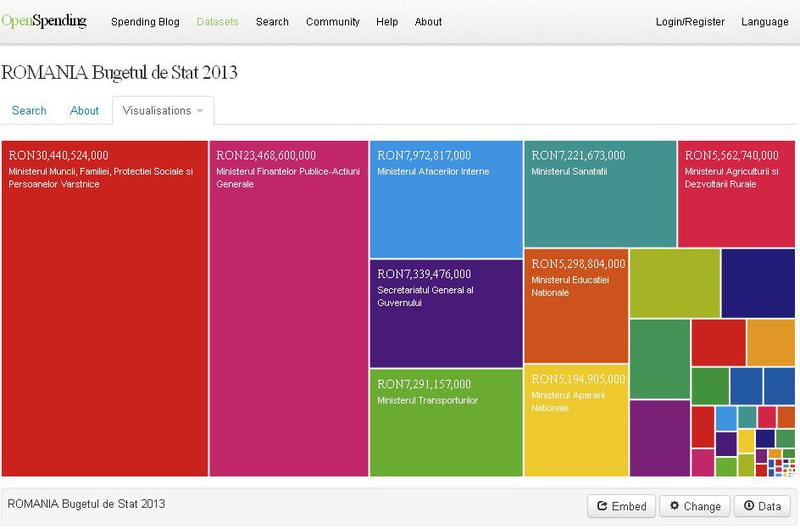Select the Ministerul Transporturilor green tile
Viewport: 800px width, 529px height.
(x=446, y=422)
